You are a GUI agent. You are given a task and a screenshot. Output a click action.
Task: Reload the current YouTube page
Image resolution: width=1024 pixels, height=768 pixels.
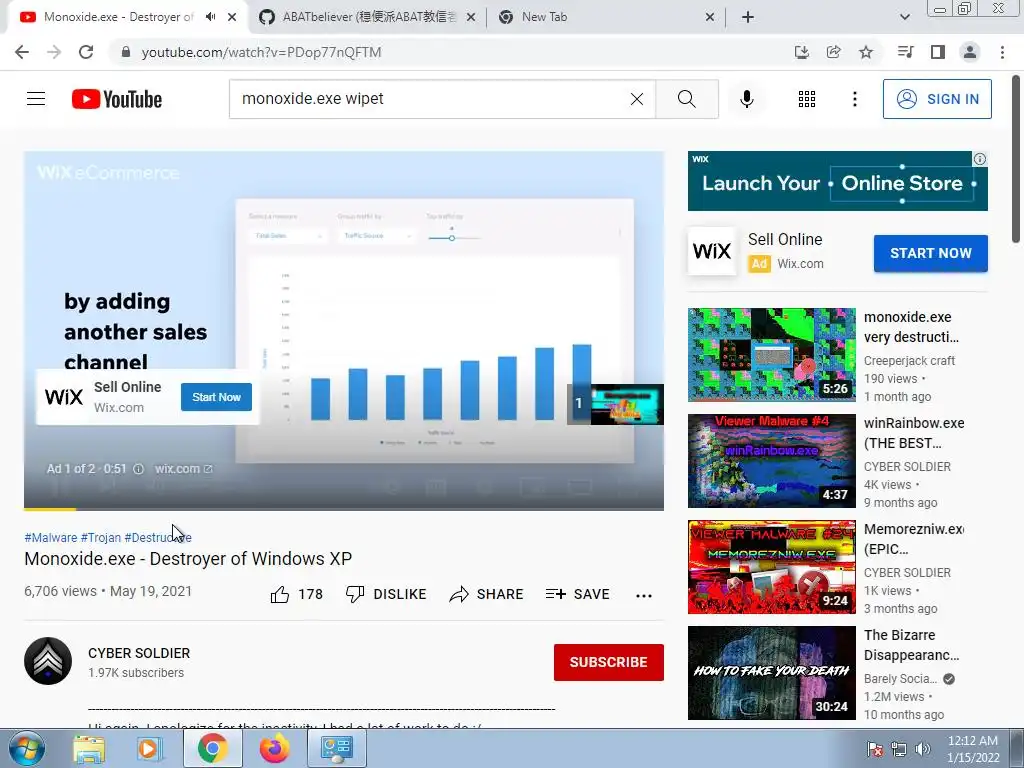coord(86,52)
